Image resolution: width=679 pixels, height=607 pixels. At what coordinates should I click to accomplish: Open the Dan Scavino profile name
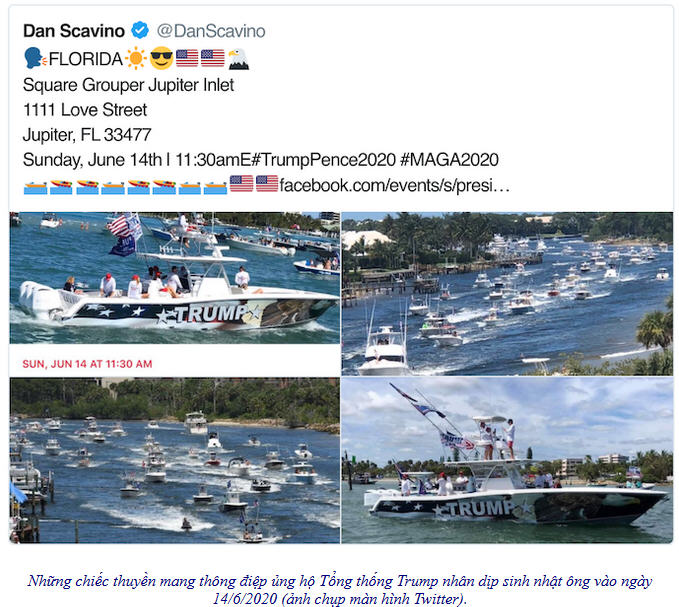click(74, 31)
